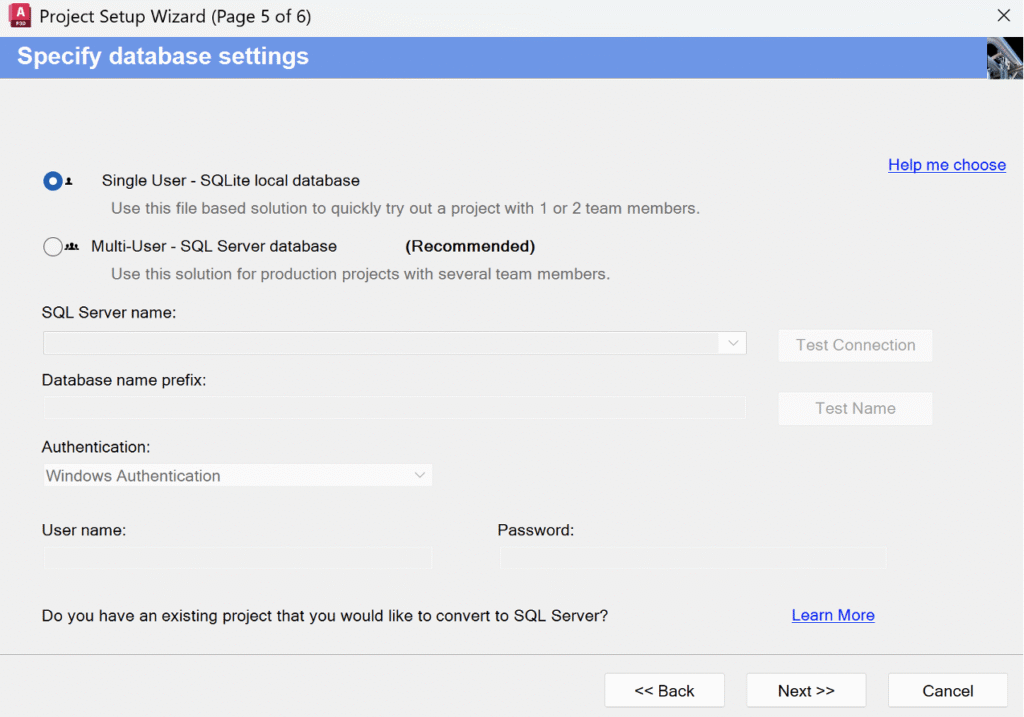Click the Test Name button
Viewport: 1024px width, 717px height.
click(855, 408)
